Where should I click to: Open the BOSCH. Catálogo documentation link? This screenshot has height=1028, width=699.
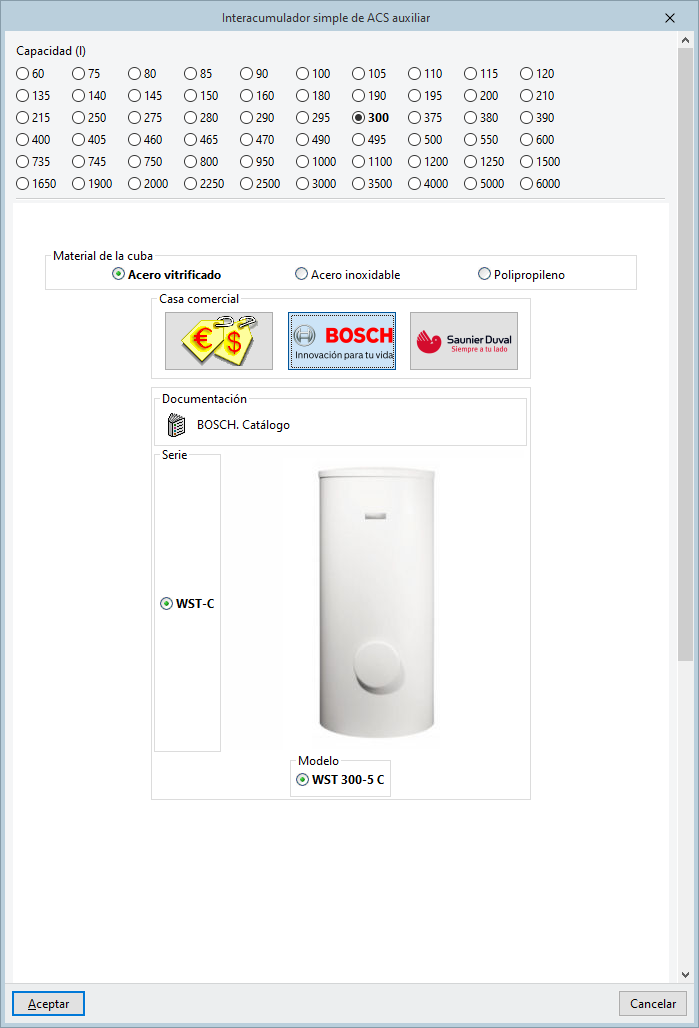243,425
